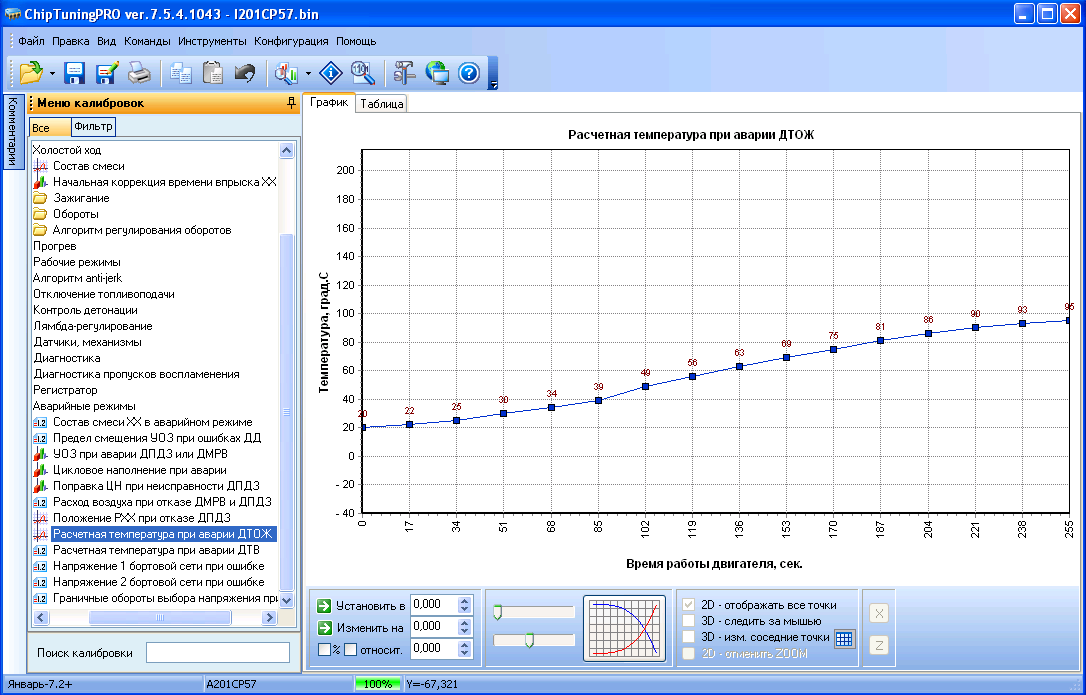1086x695 pixels.
Task: Click the blue question mark help icon
Action: 469,73
